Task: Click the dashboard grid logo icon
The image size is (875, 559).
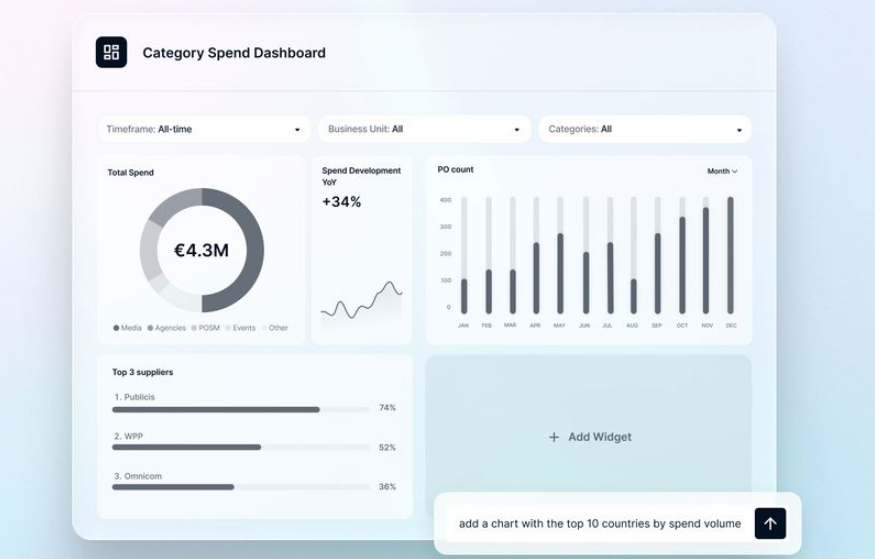Action: pyautogui.click(x=111, y=53)
